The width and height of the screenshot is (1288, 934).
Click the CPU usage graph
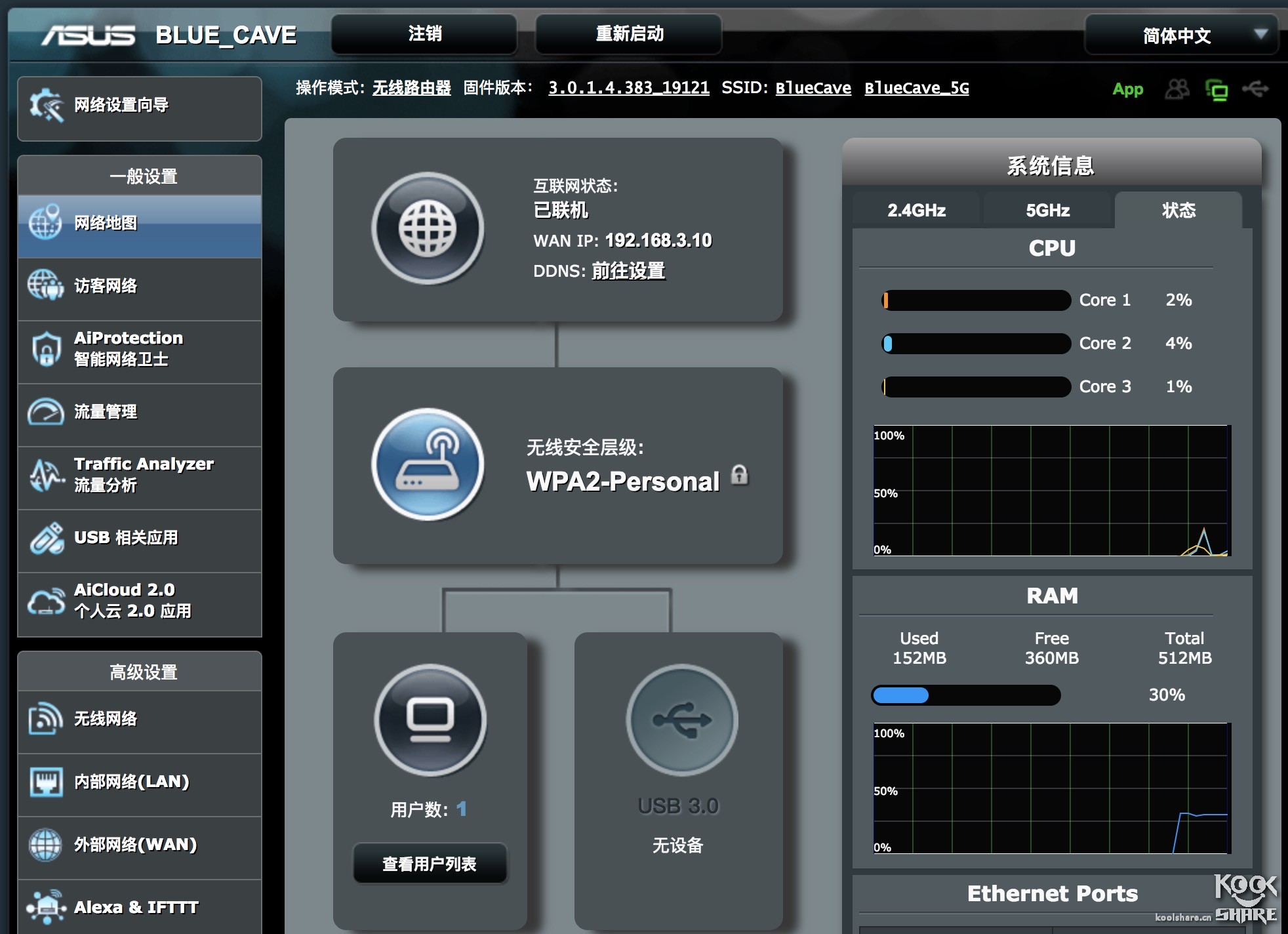[x=1052, y=491]
